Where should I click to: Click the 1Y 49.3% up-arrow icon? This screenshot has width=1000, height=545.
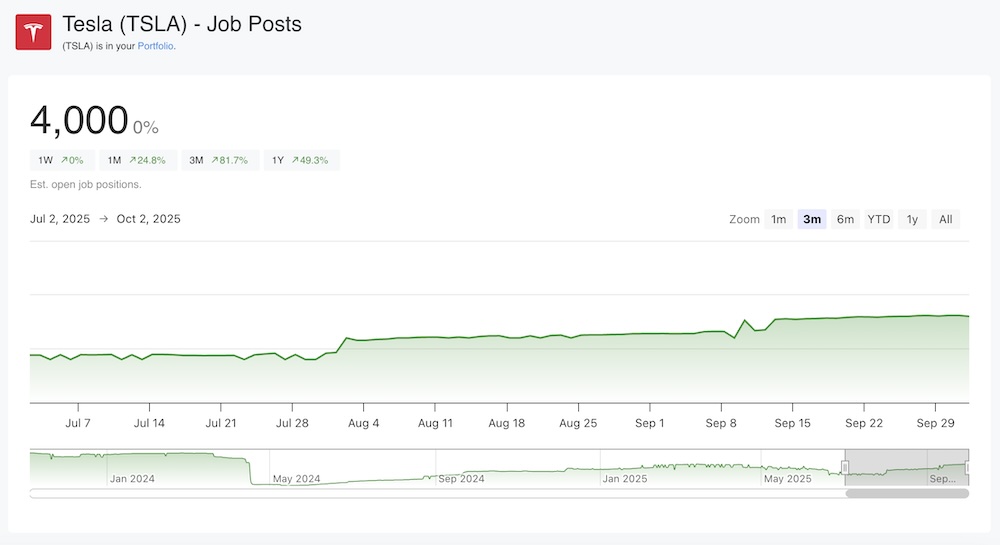pyautogui.click(x=296, y=160)
